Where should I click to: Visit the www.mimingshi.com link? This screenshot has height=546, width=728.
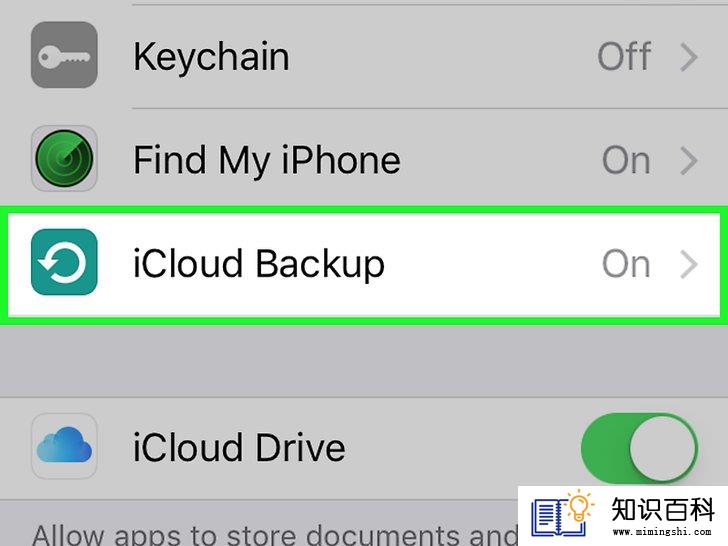(x=662, y=531)
